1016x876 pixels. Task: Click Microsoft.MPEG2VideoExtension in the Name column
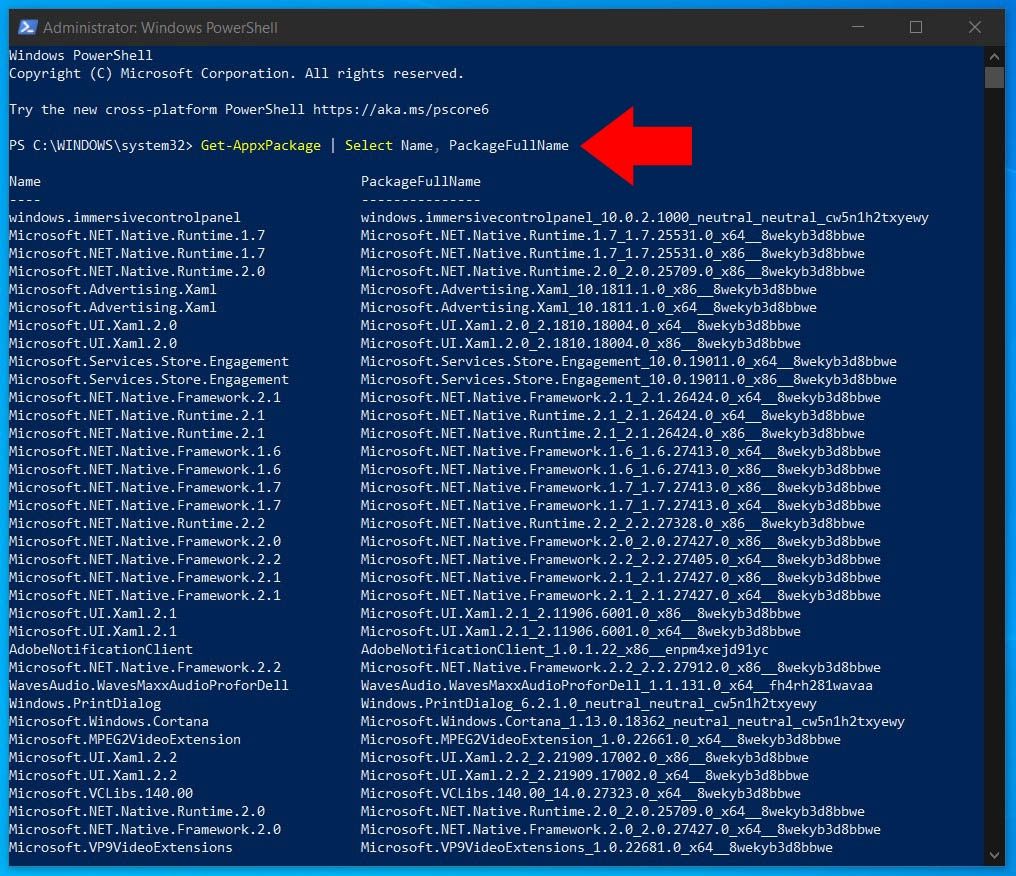[x=124, y=739]
